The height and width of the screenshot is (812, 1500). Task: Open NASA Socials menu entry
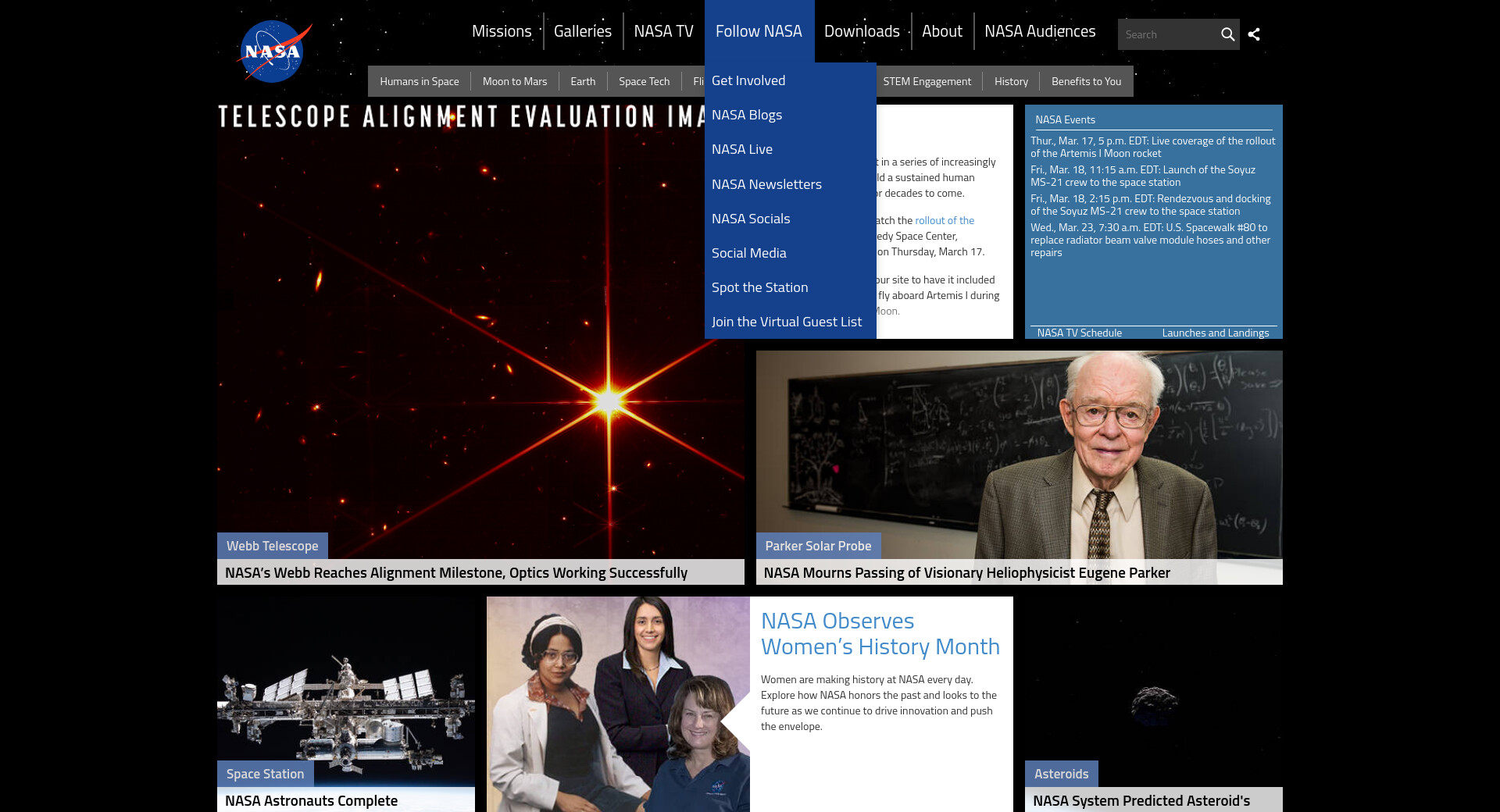click(x=790, y=219)
